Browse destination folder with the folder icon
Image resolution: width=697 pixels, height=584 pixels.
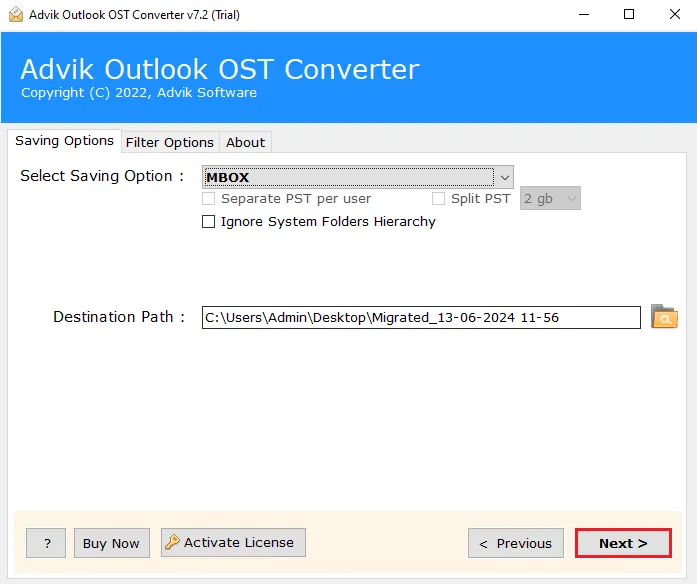coord(664,316)
